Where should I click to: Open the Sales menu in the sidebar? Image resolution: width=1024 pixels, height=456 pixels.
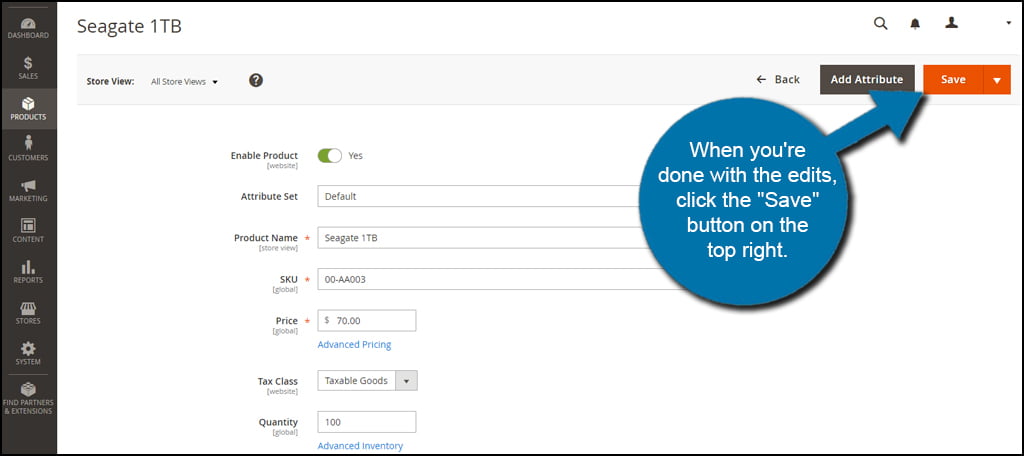coord(28,68)
